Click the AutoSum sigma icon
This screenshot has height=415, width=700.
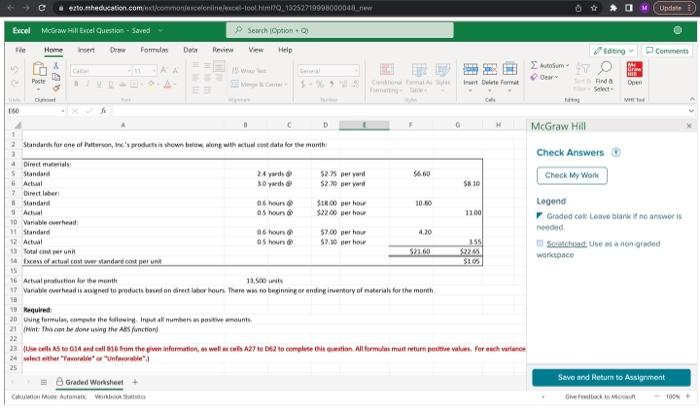(x=534, y=65)
